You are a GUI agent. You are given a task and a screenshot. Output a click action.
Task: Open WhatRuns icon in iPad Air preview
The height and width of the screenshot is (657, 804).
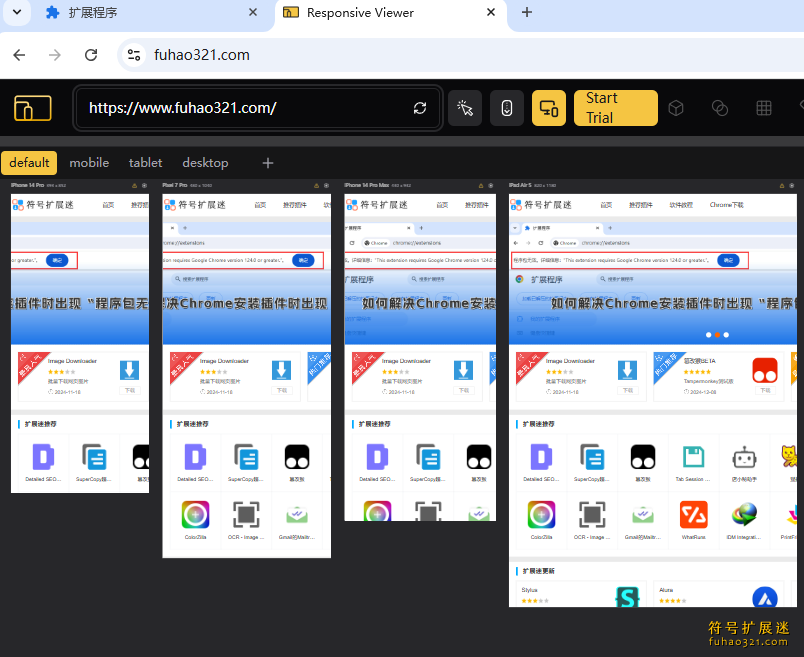tap(693, 514)
